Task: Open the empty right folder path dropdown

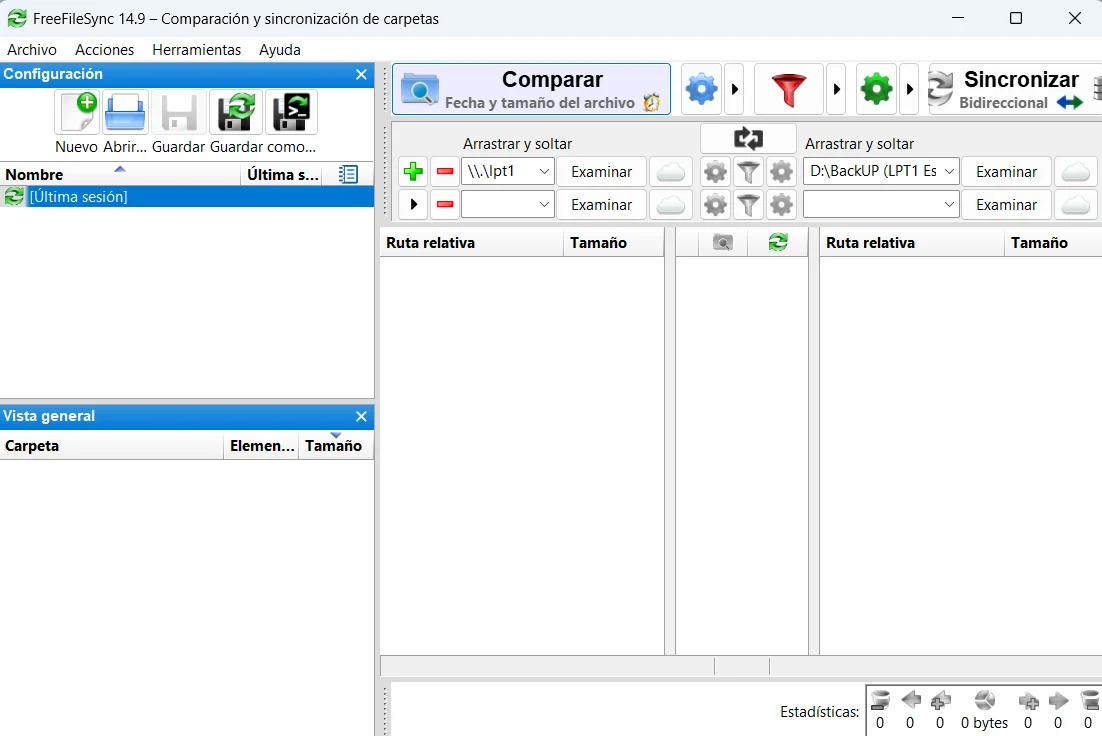Action: coord(949,205)
